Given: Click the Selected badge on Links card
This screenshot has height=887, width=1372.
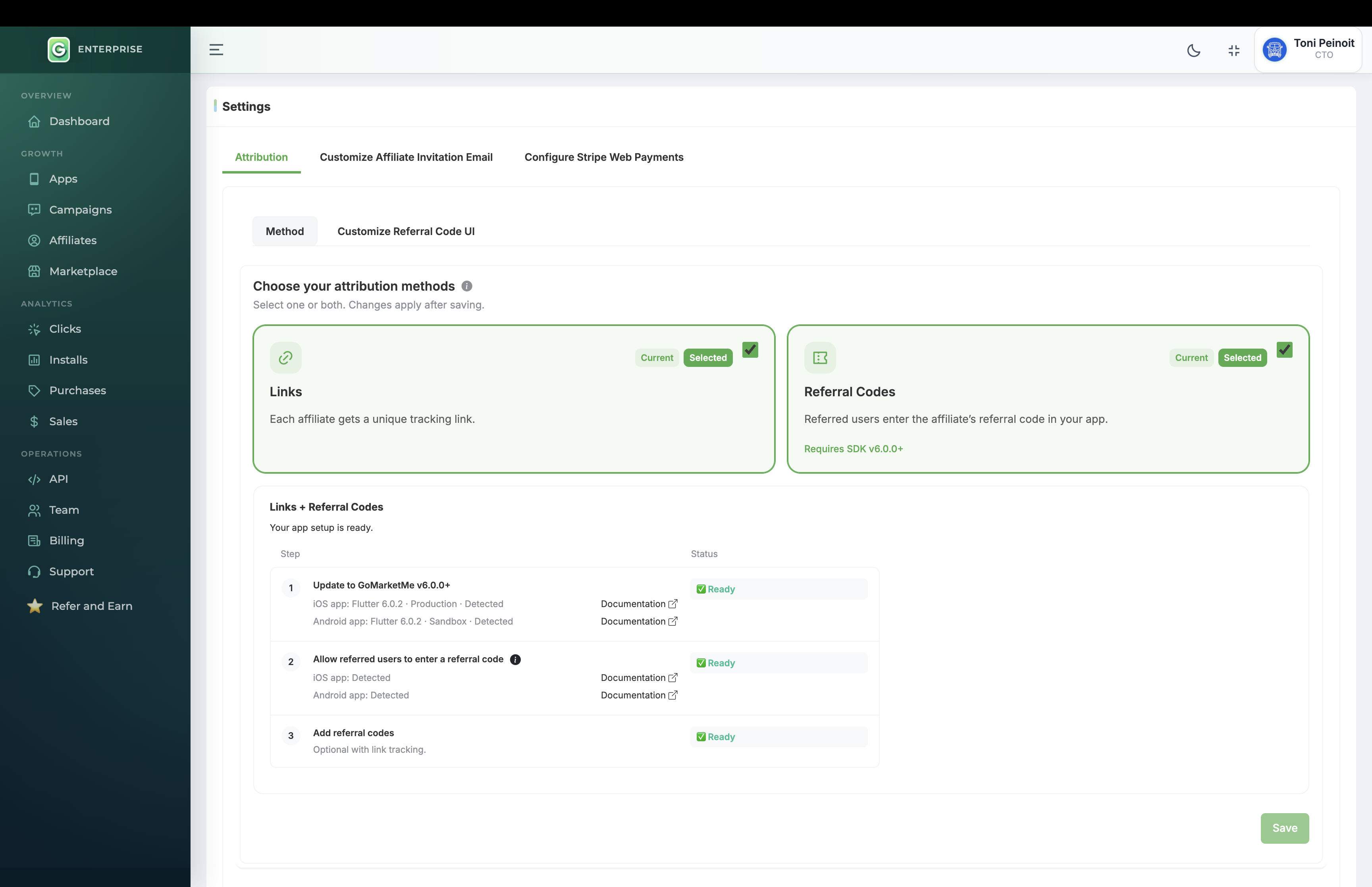Looking at the screenshot, I should 707,358.
